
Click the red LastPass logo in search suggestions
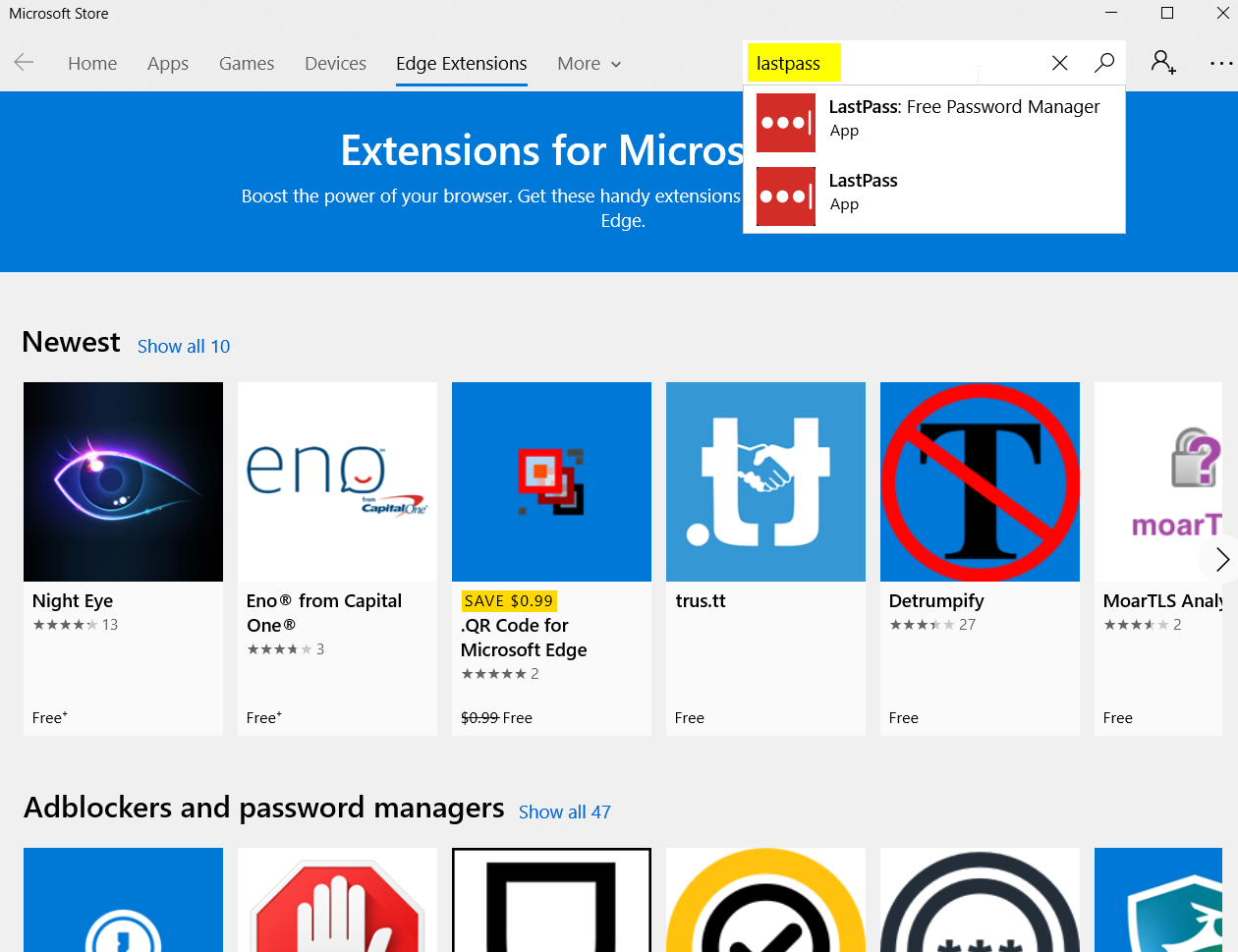[x=785, y=123]
